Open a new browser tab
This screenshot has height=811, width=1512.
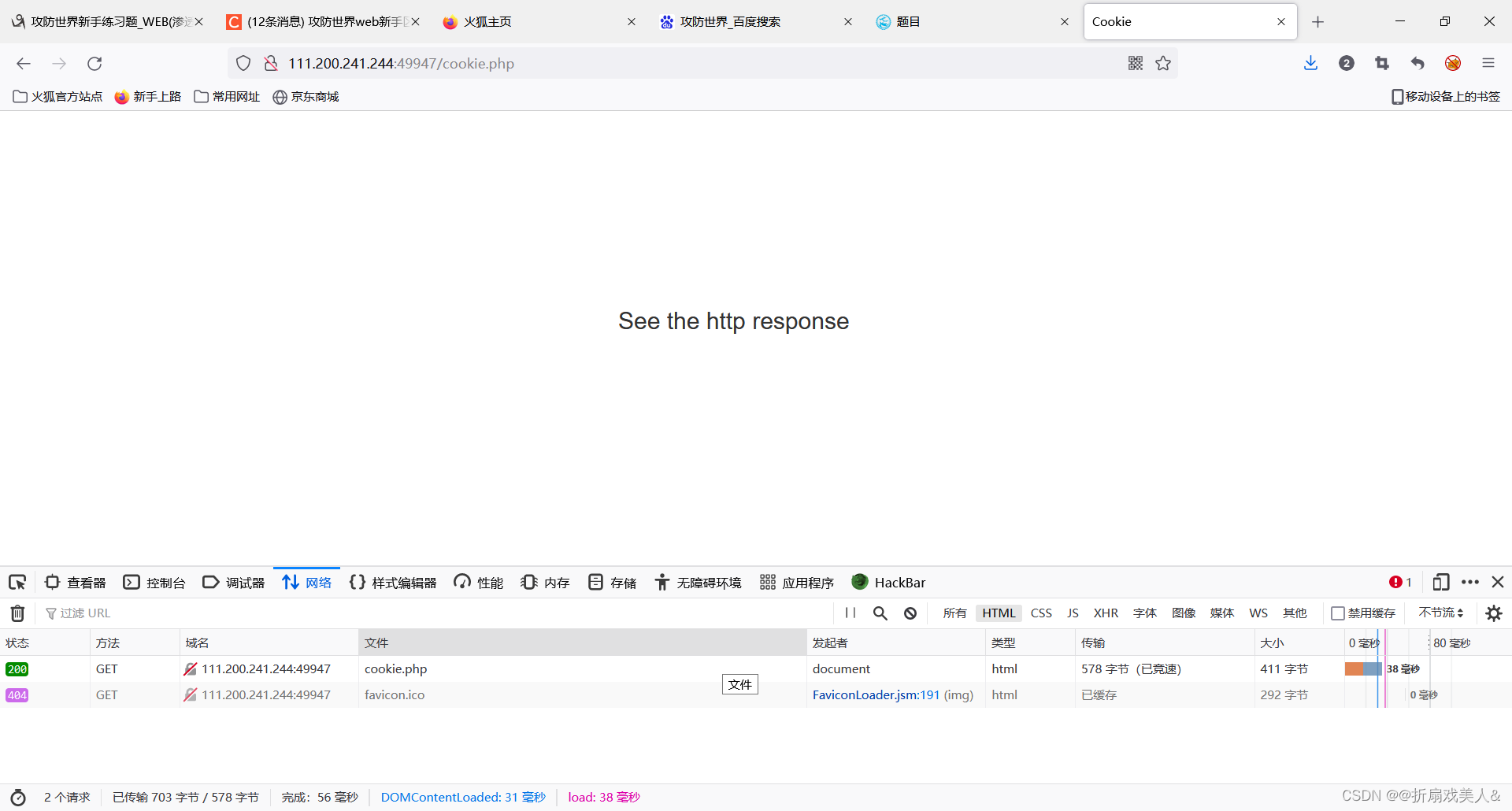(x=1318, y=22)
